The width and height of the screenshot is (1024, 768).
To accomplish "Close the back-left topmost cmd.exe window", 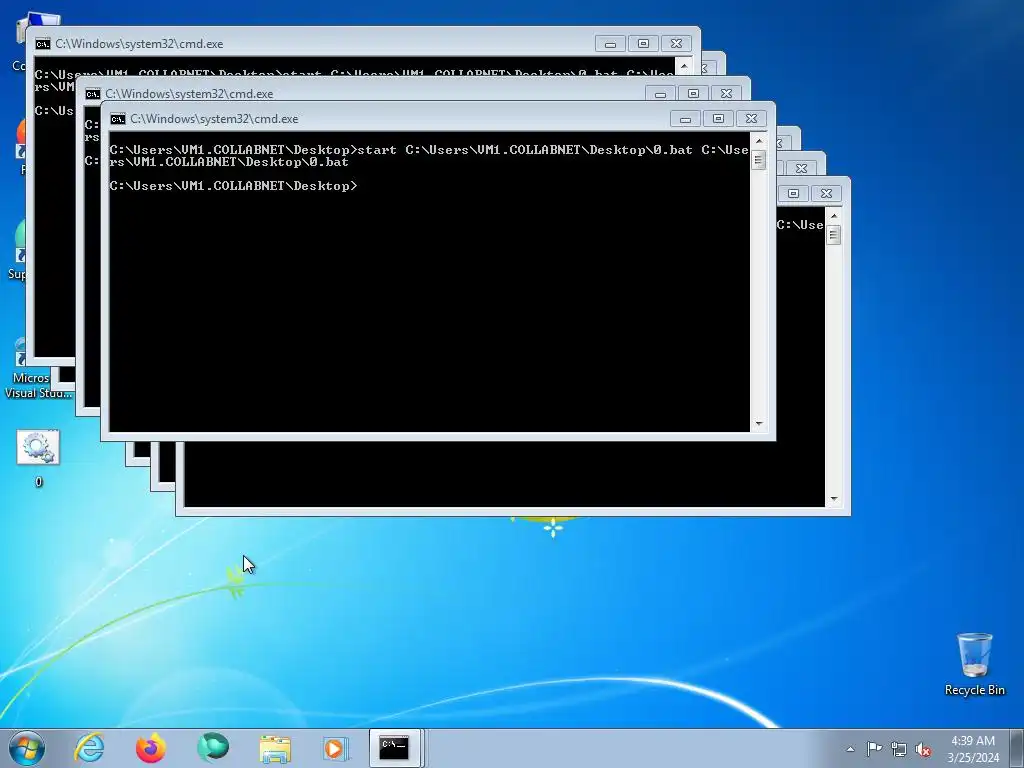I will [676, 44].
